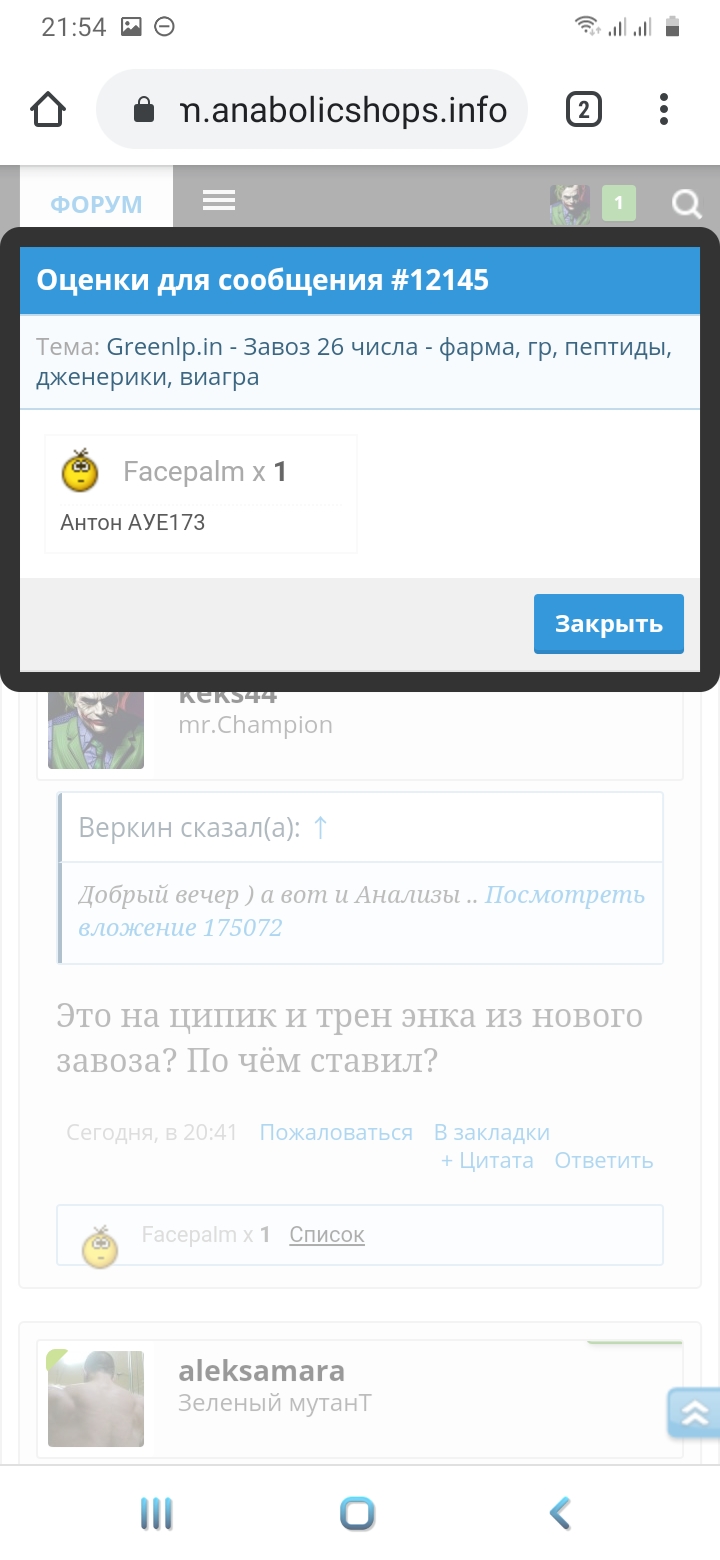Open the browser tabs counter
The height and width of the screenshot is (1560, 720).
(584, 110)
